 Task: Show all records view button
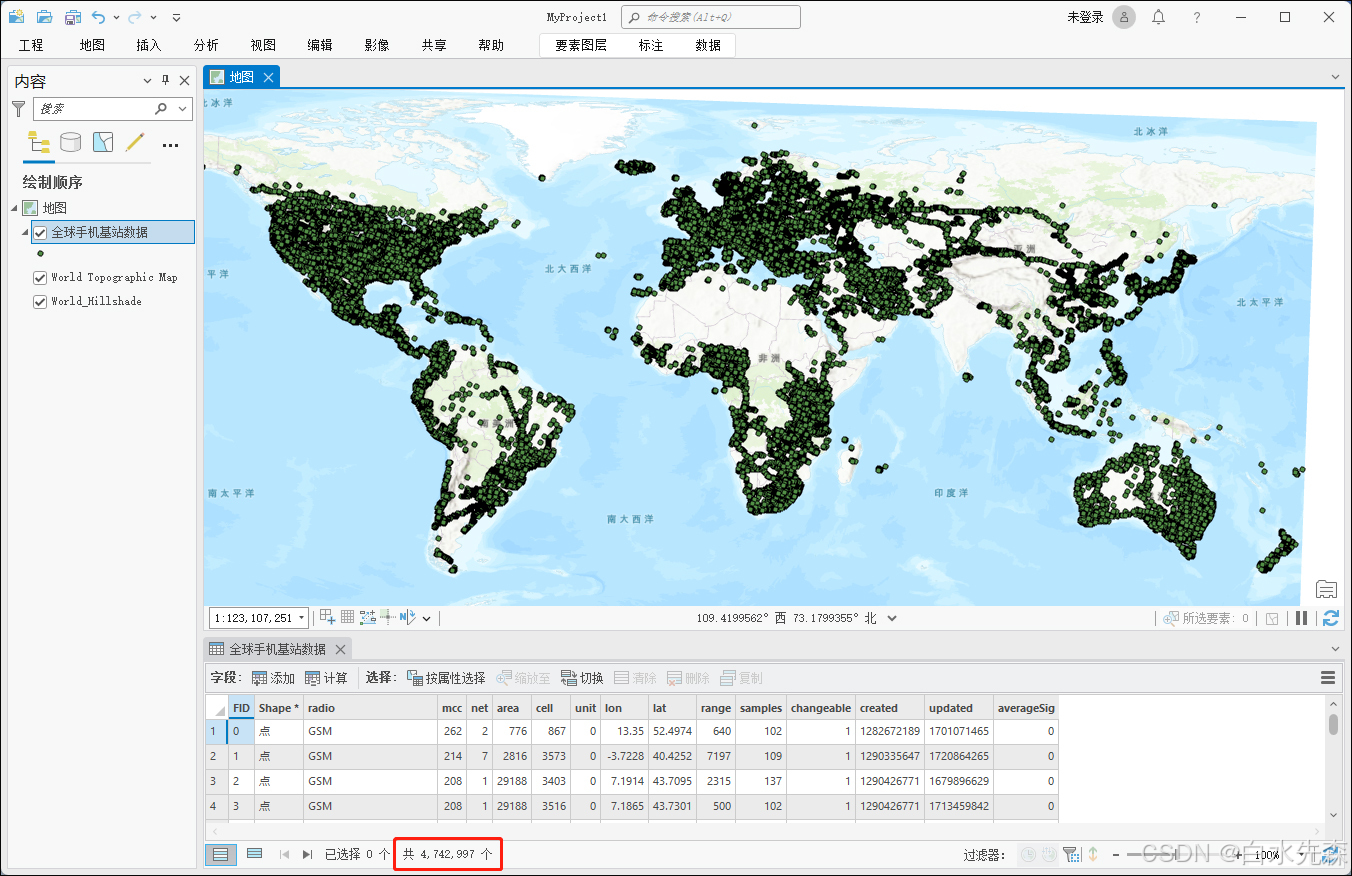pos(221,854)
